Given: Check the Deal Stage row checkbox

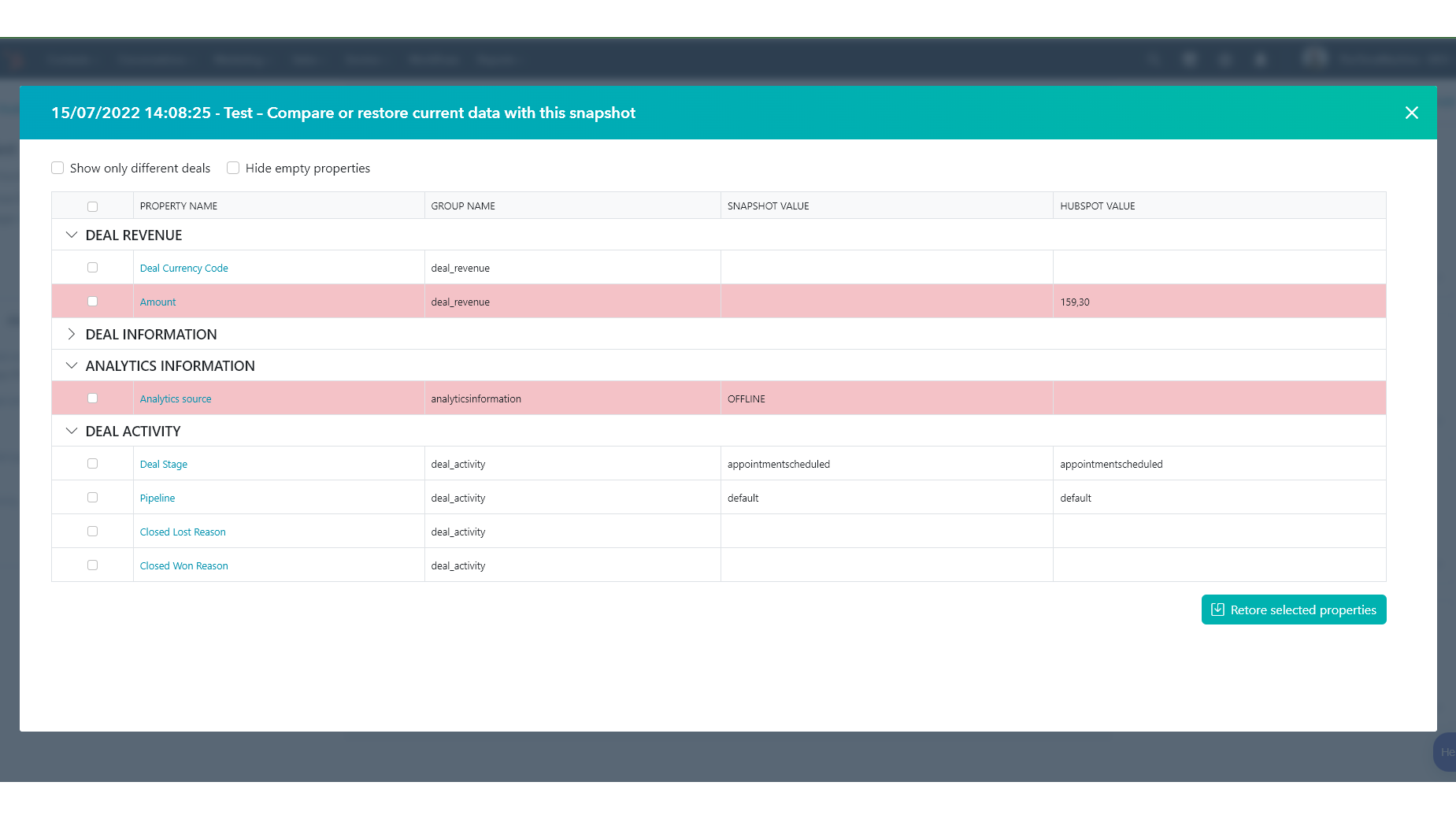Looking at the screenshot, I should pyautogui.click(x=92, y=464).
